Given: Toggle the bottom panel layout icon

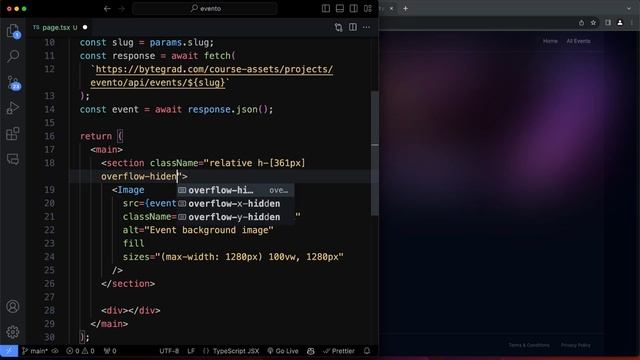Looking at the screenshot, I should [x=340, y=9].
